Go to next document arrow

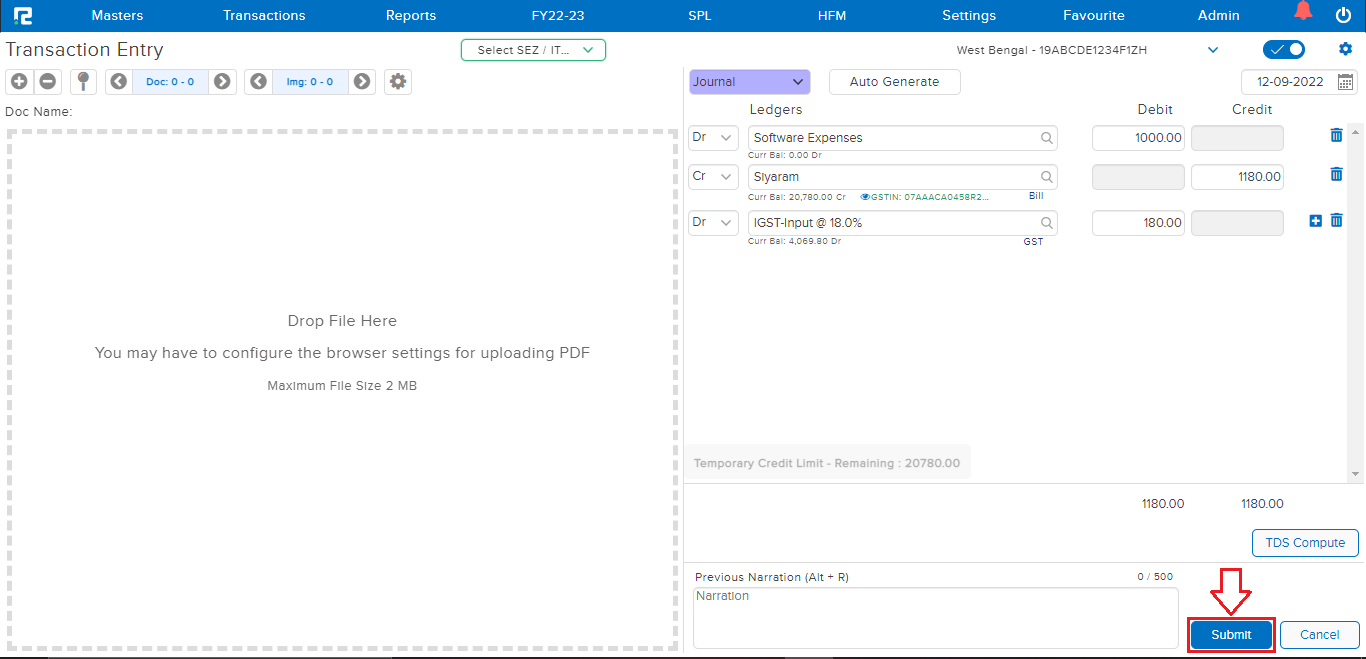click(222, 82)
